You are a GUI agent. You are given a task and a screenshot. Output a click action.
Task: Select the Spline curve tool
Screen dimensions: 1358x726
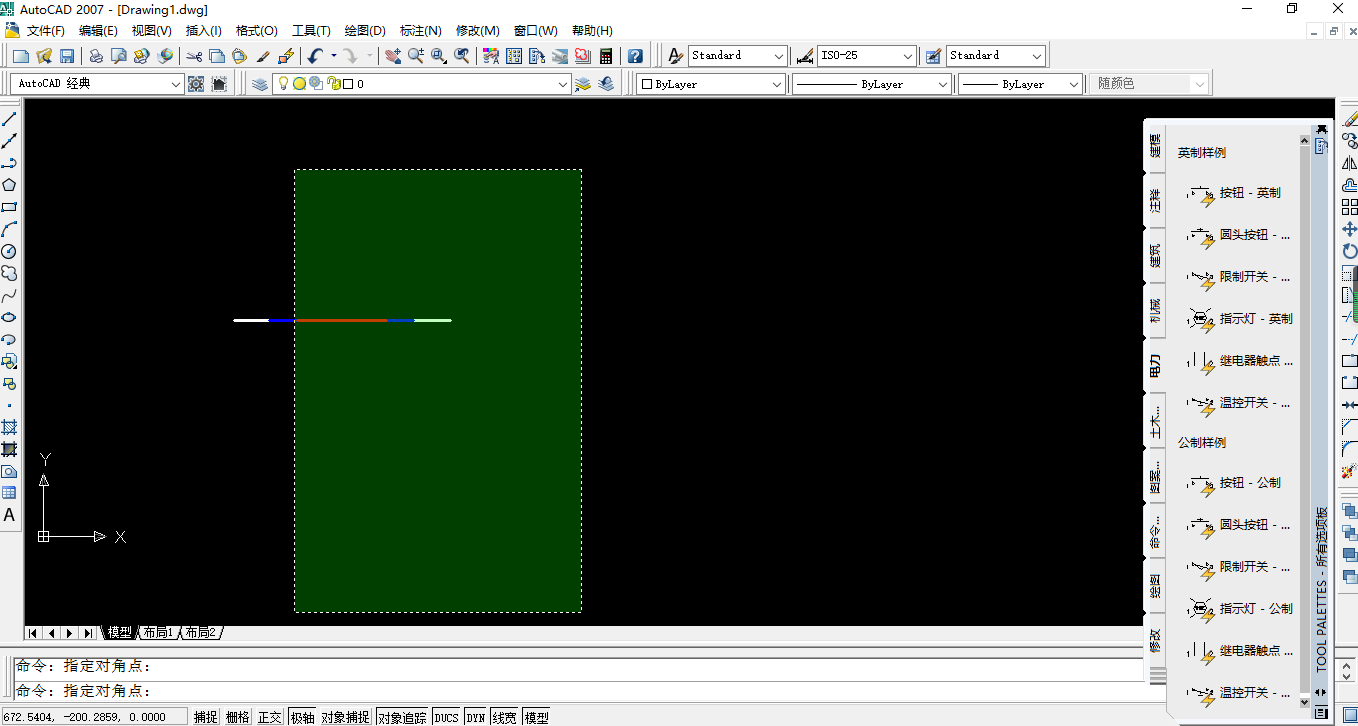9,295
